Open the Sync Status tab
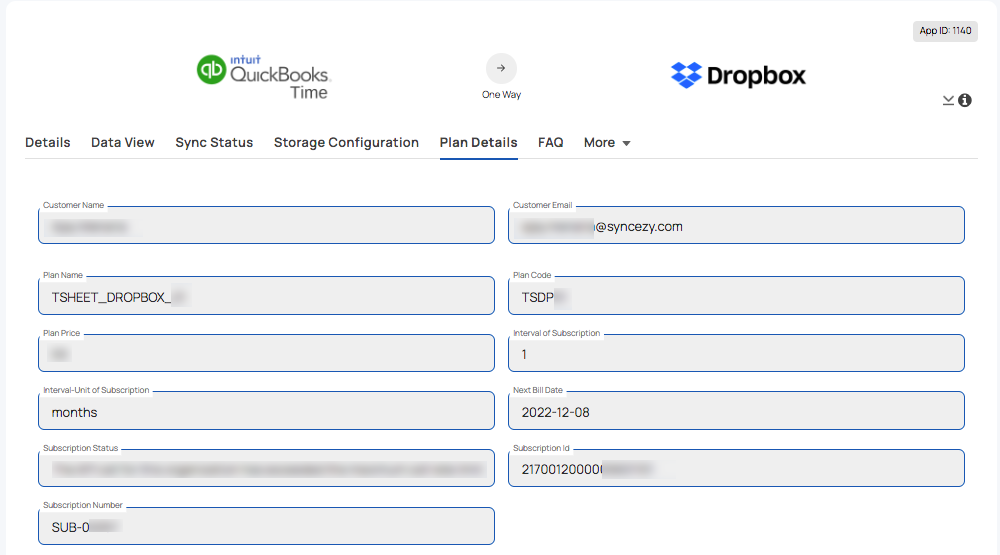 click(214, 142)
